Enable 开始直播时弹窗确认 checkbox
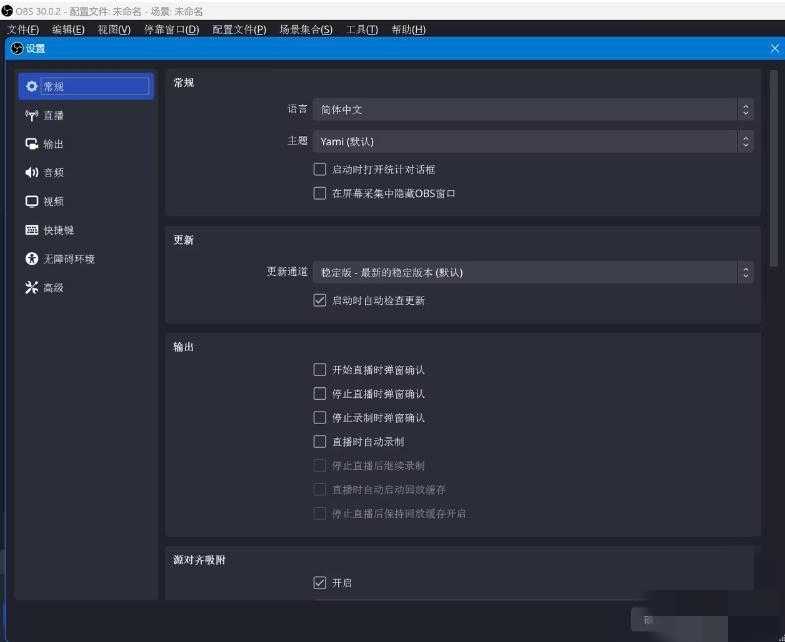785x642 pixels. 320,370
